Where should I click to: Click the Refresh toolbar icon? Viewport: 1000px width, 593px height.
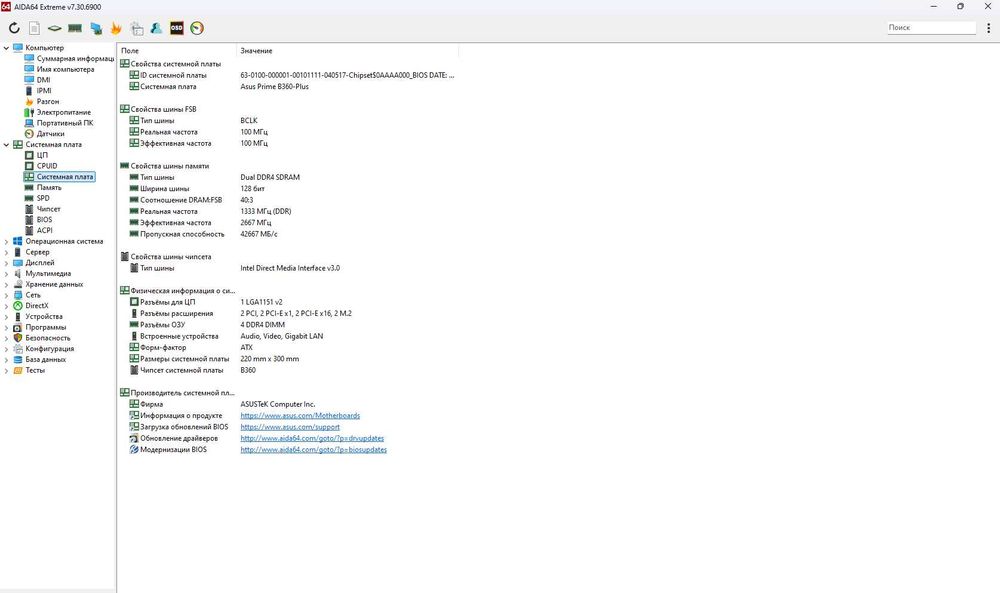click(x=14, y=28)
